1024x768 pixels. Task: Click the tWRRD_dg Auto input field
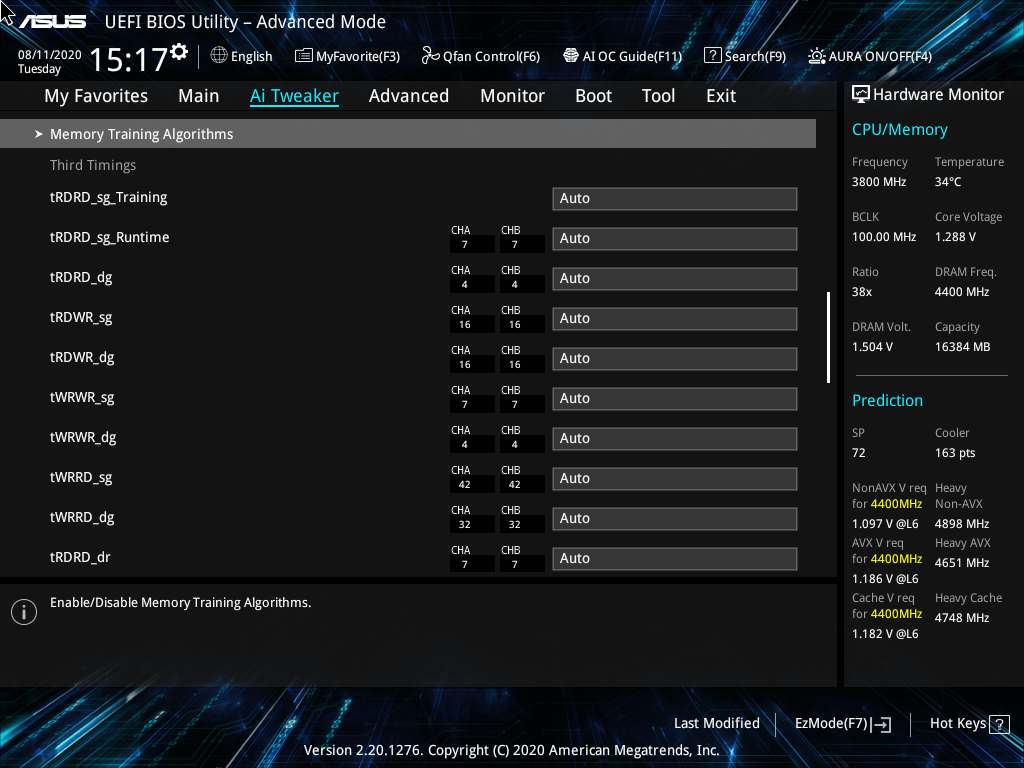point(674,518)
